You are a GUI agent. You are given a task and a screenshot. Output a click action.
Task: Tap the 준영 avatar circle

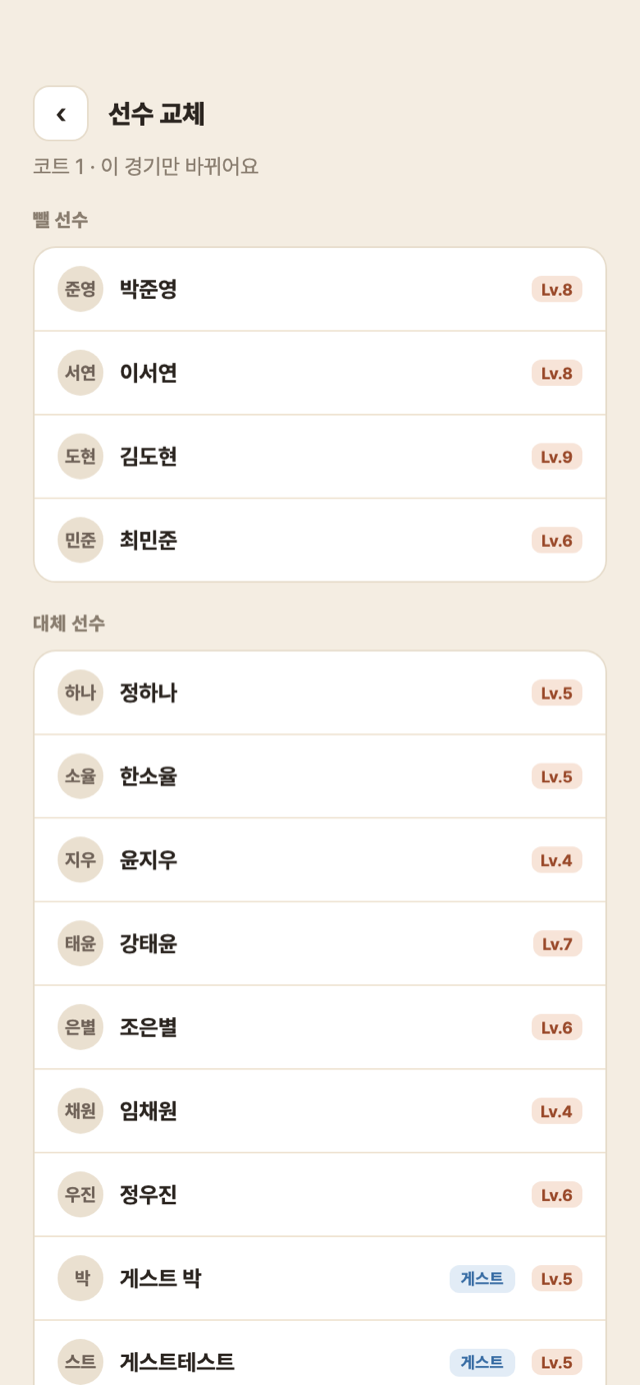point(80,290)
